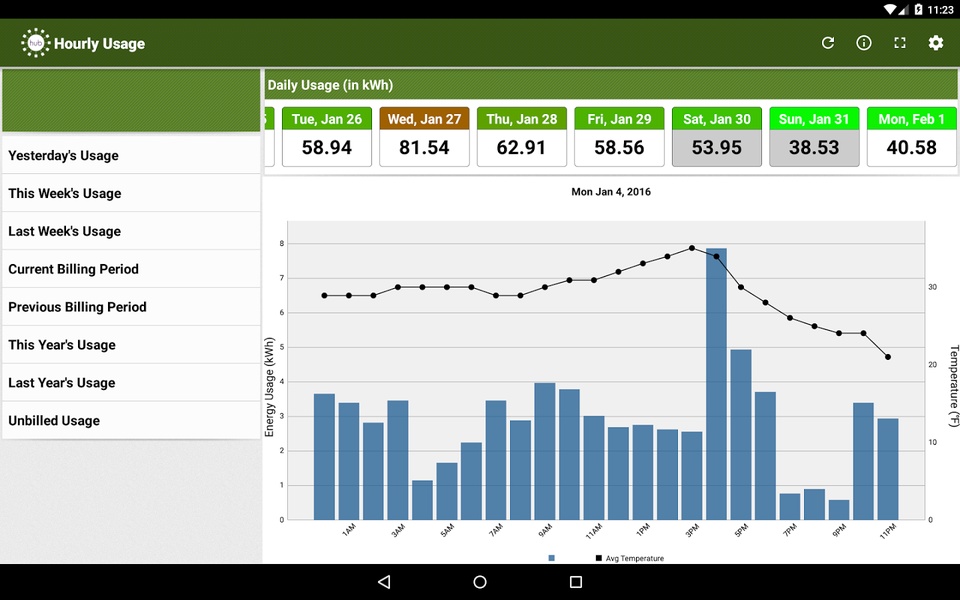Click the blue energy usage legend swatch
This screenshot has width=960, height=600.
(x=552, y=558)
